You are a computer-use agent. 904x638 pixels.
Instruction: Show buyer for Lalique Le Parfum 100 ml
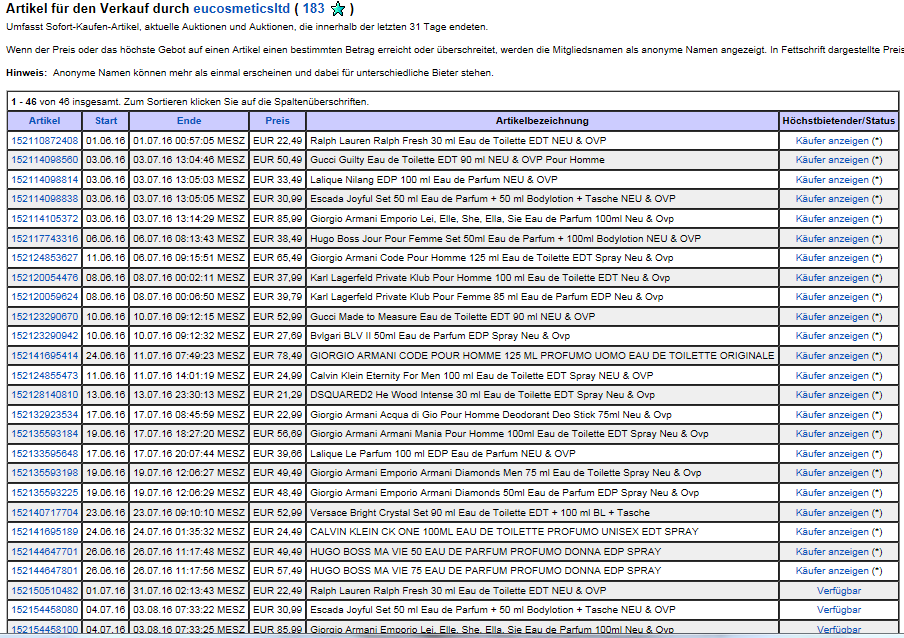click(x=832, y=454)
